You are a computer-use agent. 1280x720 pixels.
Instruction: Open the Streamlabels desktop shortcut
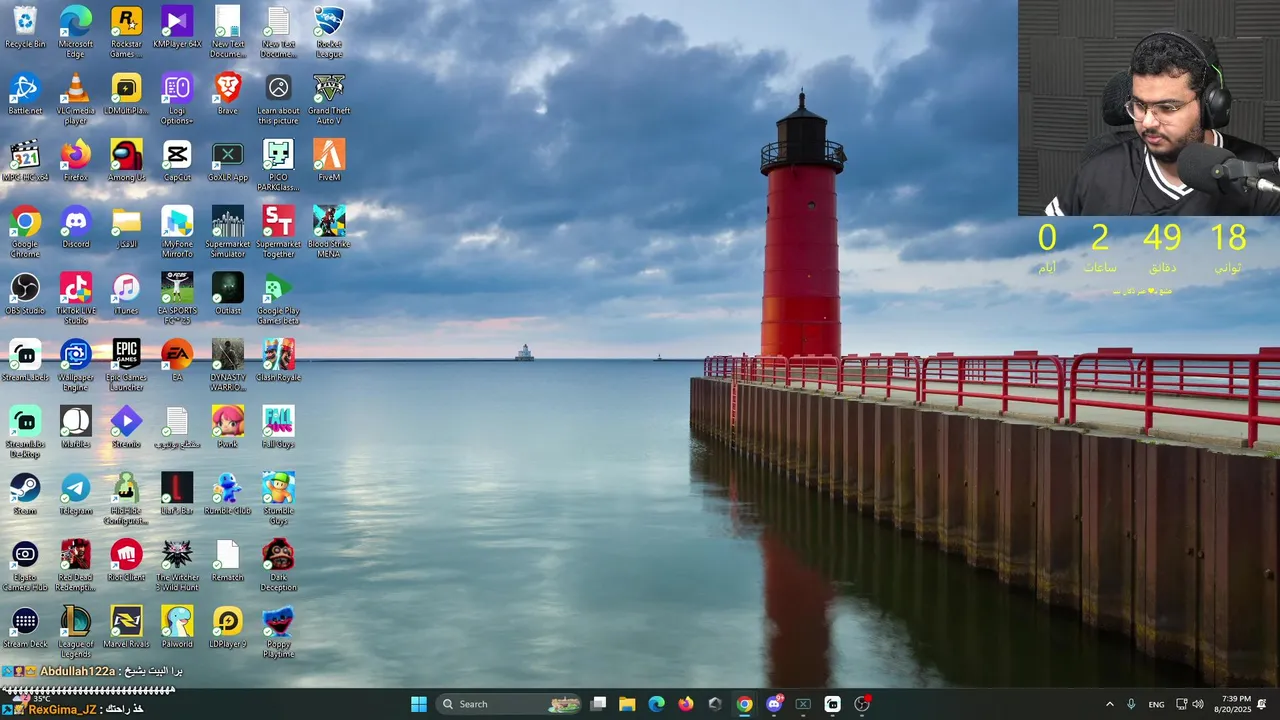25,361
